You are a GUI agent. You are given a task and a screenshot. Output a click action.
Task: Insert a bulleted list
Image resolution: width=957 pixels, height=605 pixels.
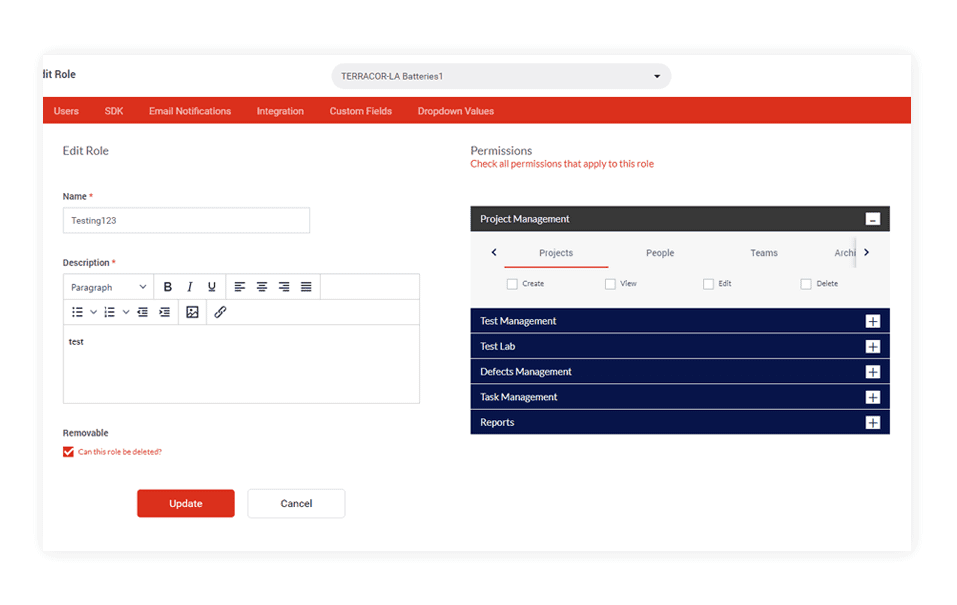(x=78, y=312)
